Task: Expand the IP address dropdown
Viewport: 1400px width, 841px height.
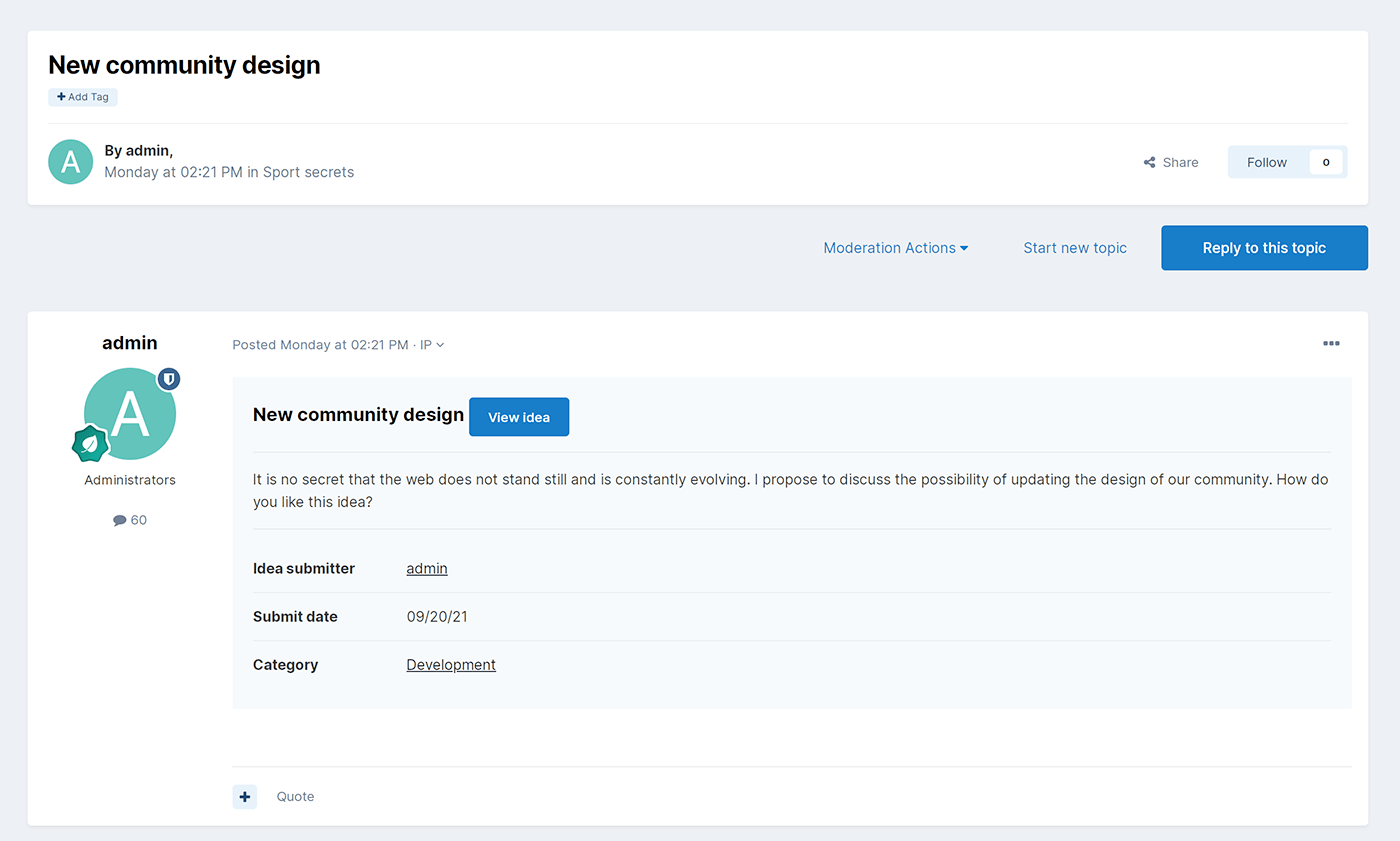Action: pyautogui.click(x=431, y=345)
